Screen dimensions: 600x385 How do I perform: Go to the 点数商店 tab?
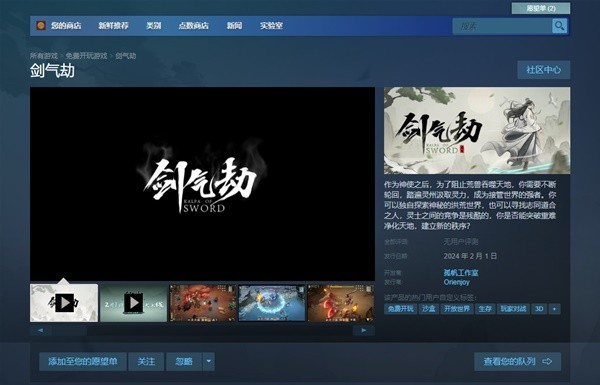193,26
